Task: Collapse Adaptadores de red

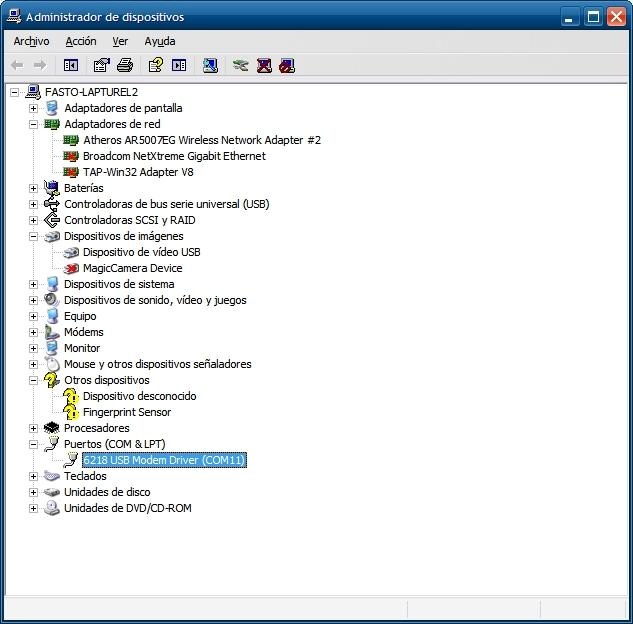Action: (x=33, y=124)
